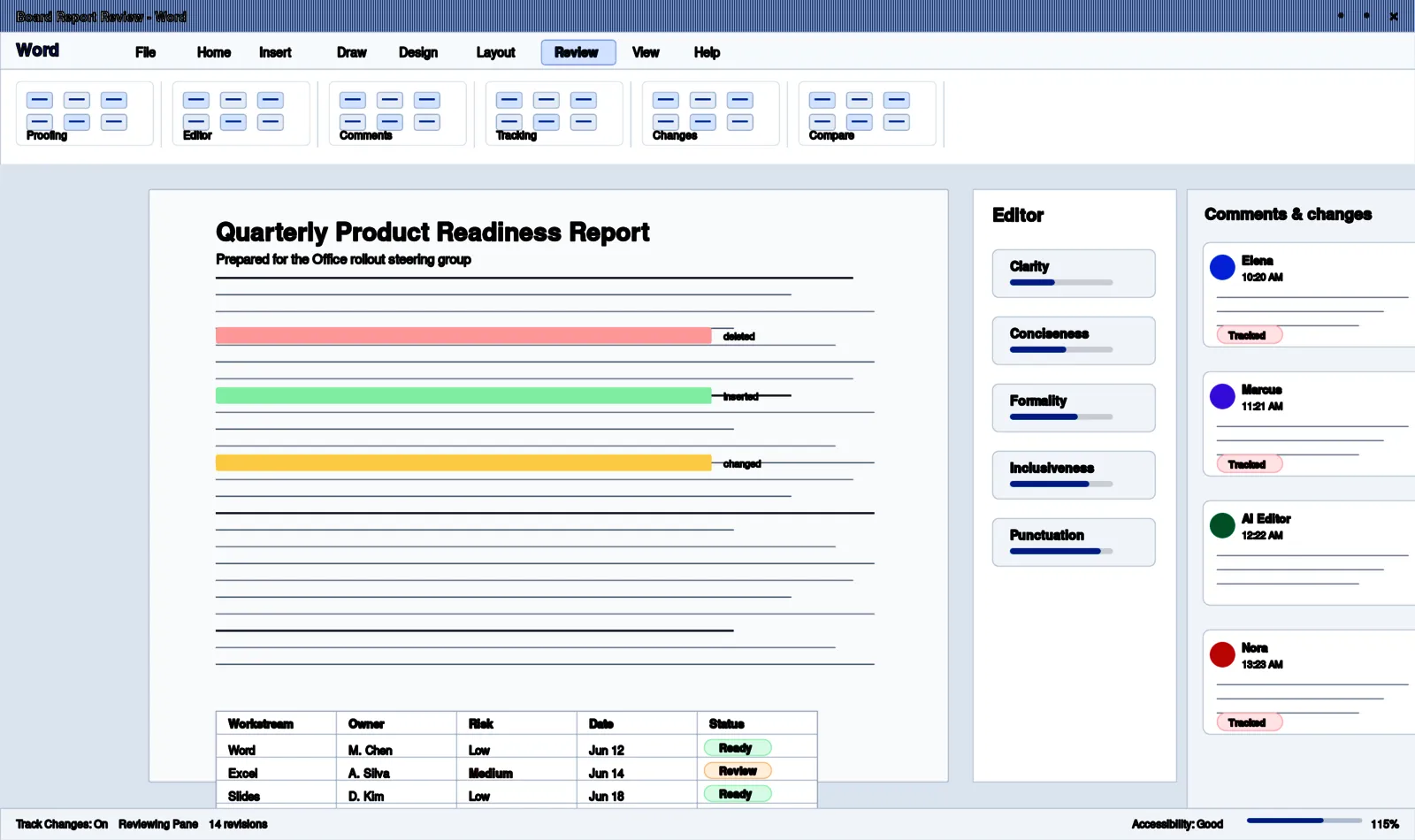This screenshot has height=840, width=1415.
Task: Open the Punctuation suggestions card
Action: [1074, 542]
